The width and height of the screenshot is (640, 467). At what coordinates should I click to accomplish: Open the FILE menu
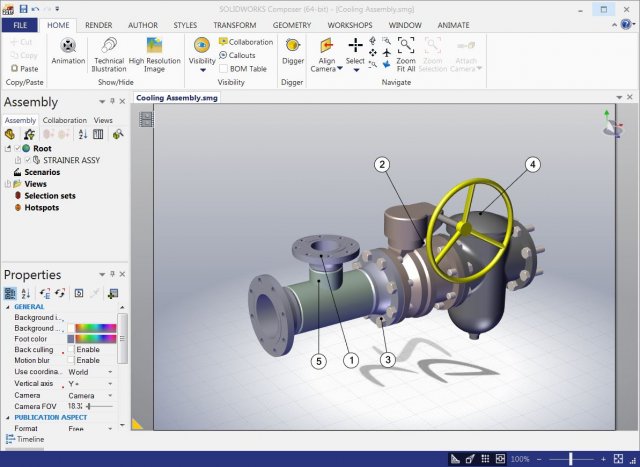click(x=20, y=25)
